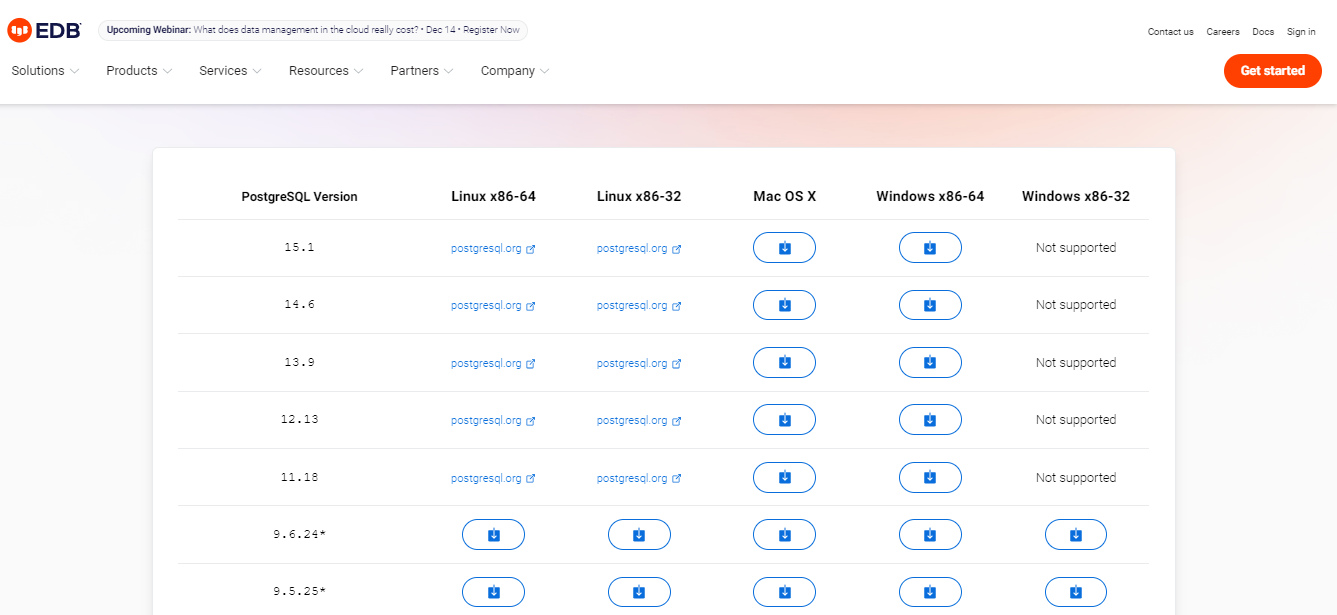This screenshot has width=1337, height=615.
Task: Open postgresql.org link for 14.6 Linux x86-64
Action: 493,305
